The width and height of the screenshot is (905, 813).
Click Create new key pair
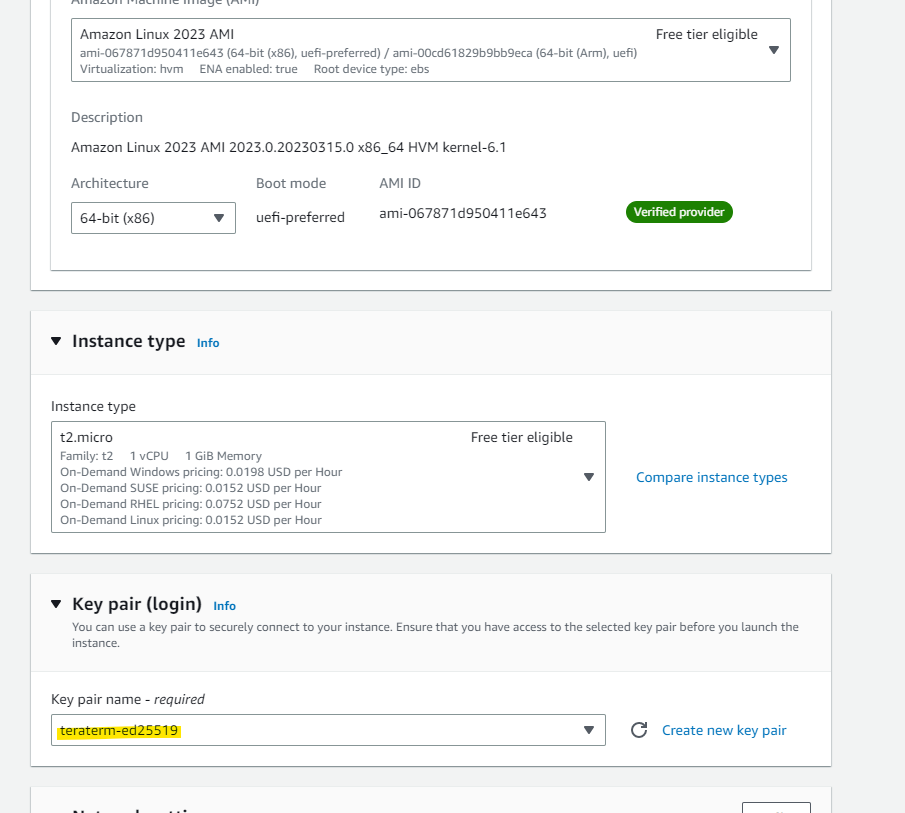coord(723,730)
